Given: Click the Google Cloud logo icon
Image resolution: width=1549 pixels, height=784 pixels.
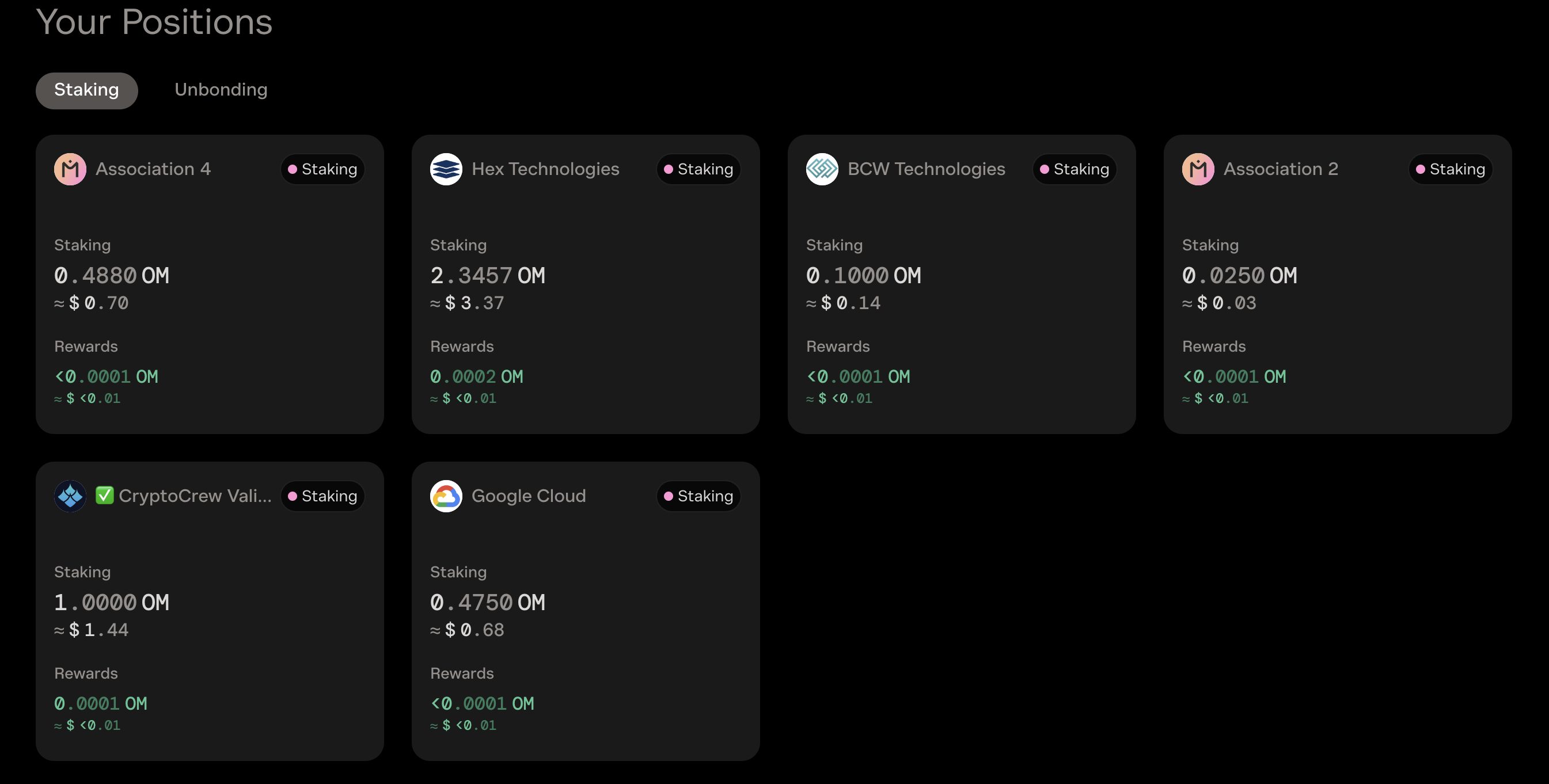Looking at the screenshot, I should [x=446, y=496].
